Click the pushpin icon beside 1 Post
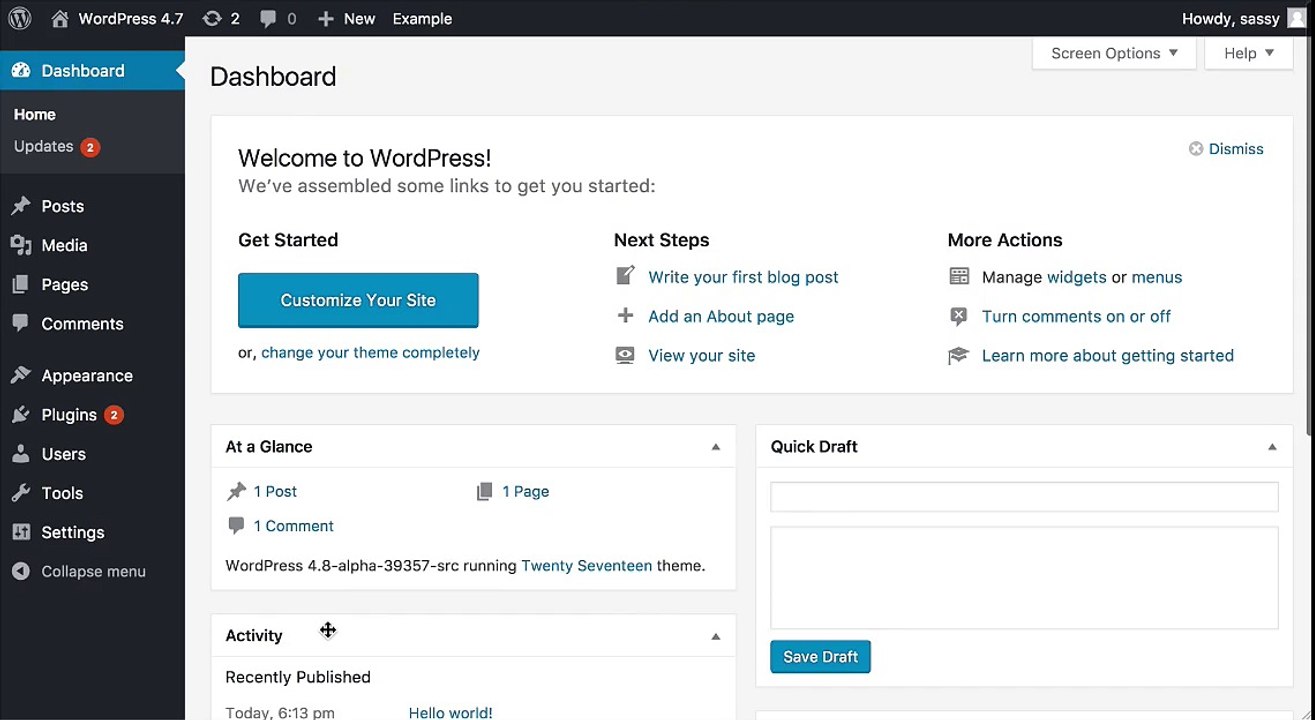This screenshot has width=1315, height=720. pos(237,491)
